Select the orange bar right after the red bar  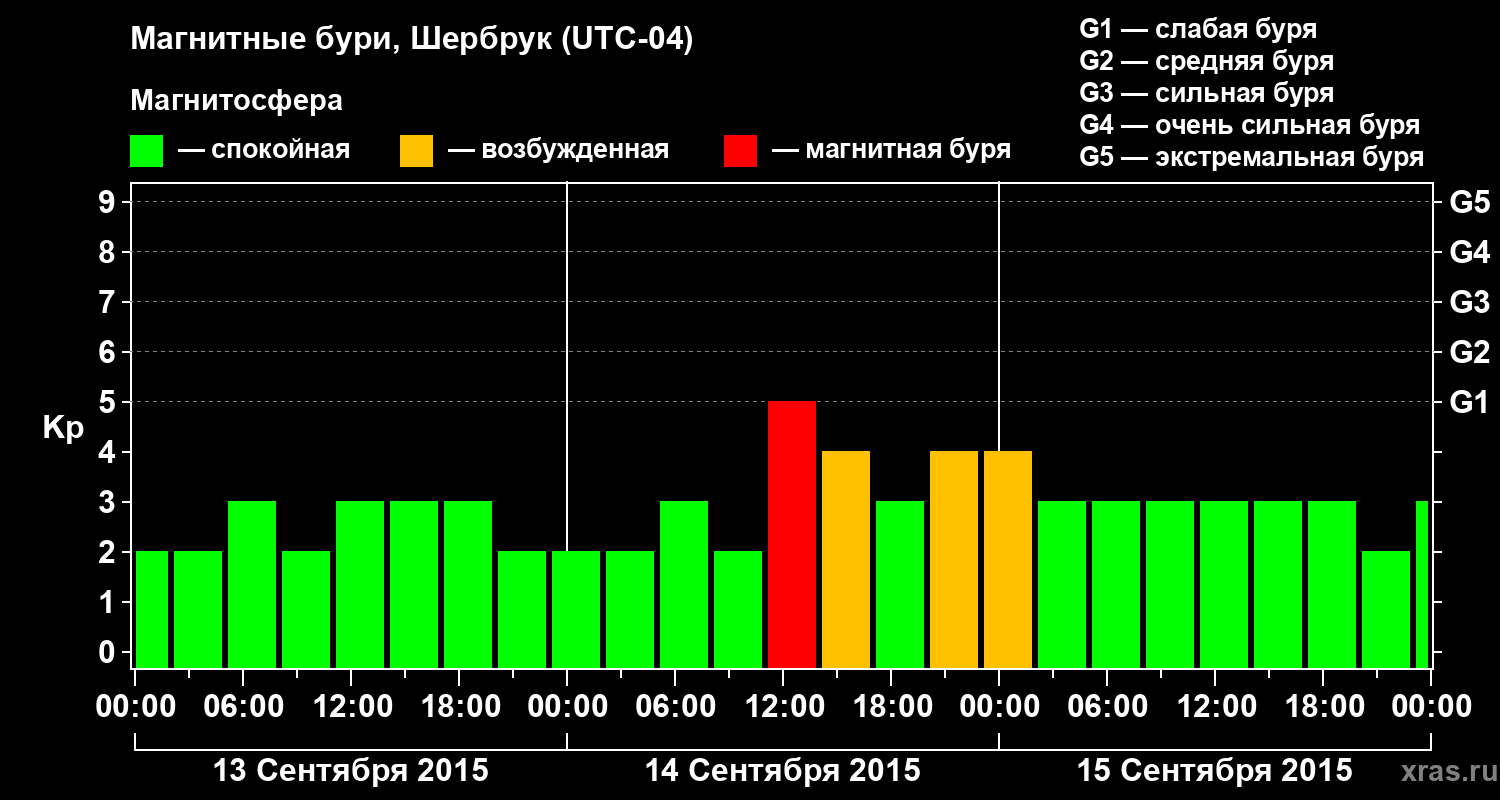point(846,560)
